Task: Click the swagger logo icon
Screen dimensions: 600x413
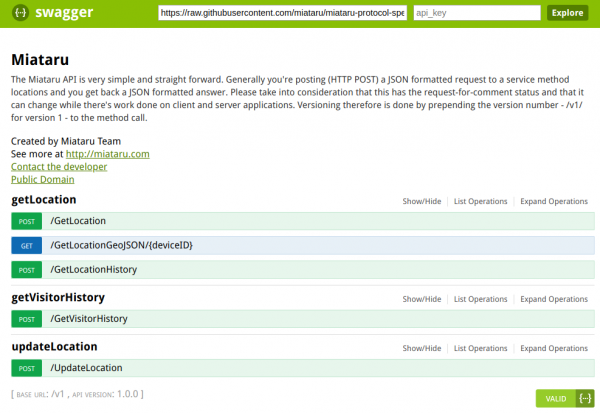Action: click(x=20, y=13)
